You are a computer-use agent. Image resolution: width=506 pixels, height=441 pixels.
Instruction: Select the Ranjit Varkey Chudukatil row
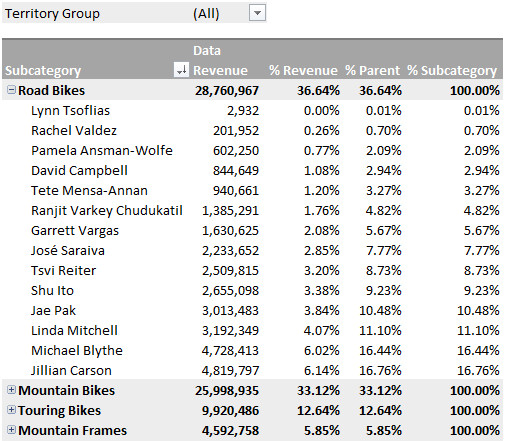tap(252, 210)
